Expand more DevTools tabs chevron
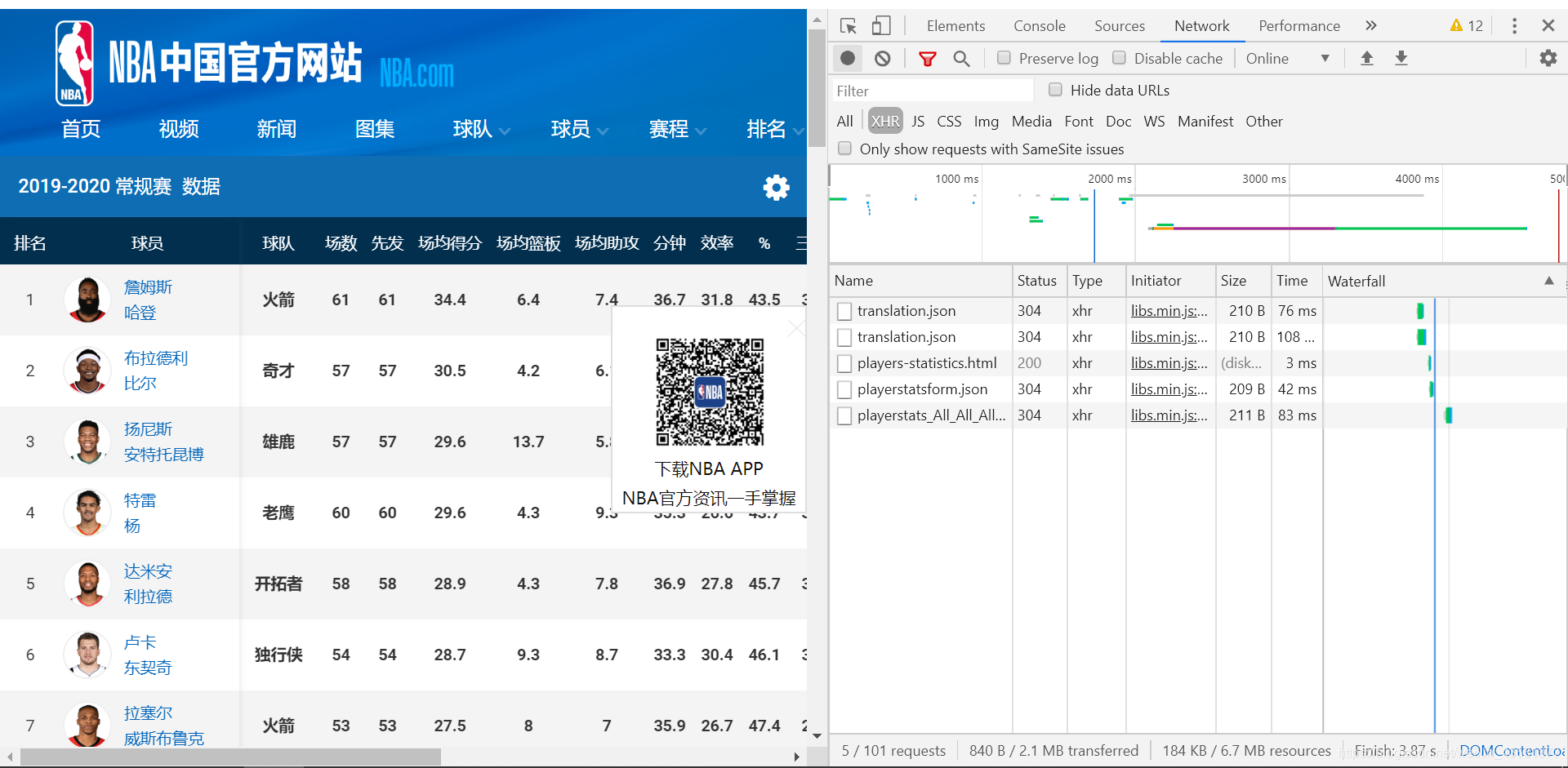 pos(1371,26)
